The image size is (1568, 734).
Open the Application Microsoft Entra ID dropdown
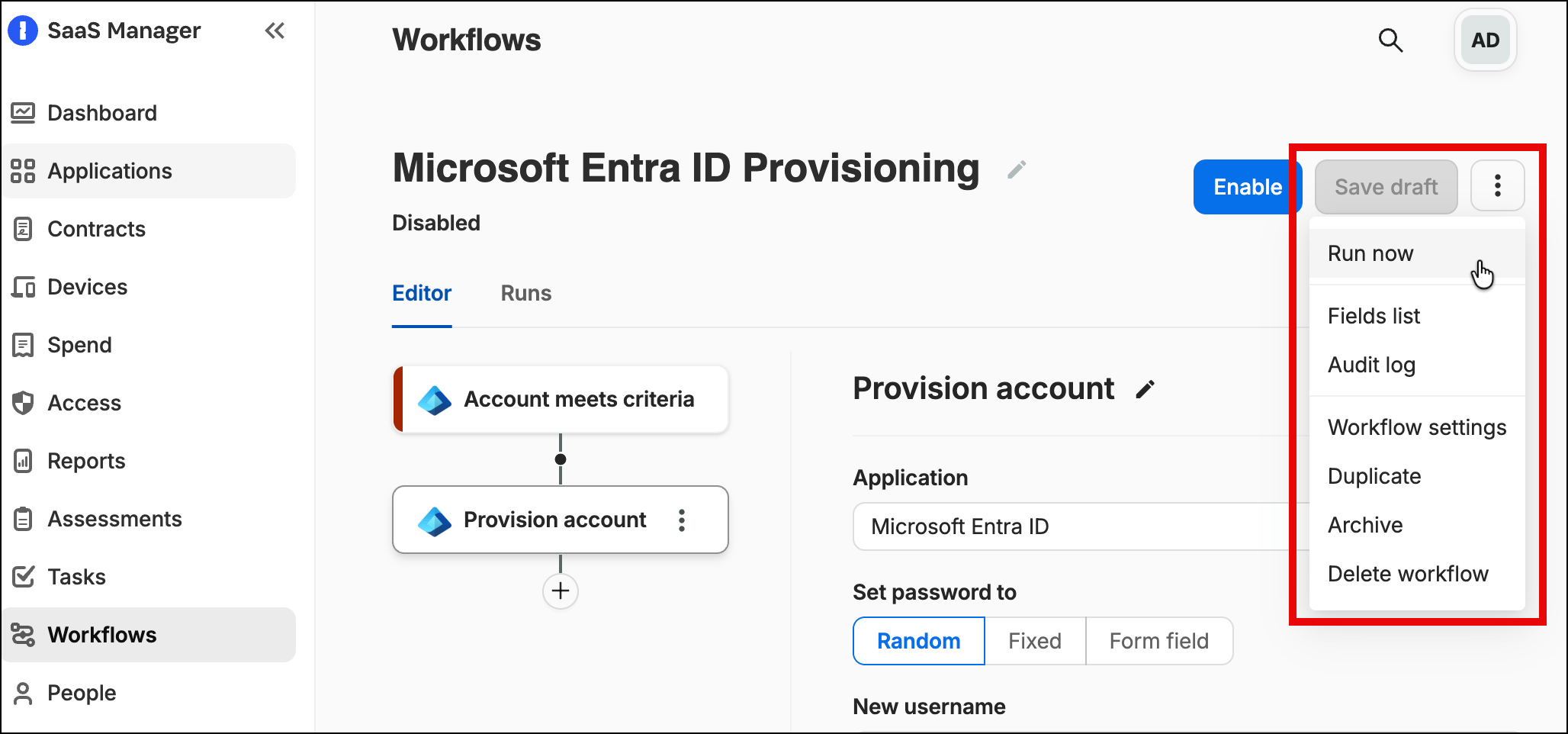[x=1081, y=526]
